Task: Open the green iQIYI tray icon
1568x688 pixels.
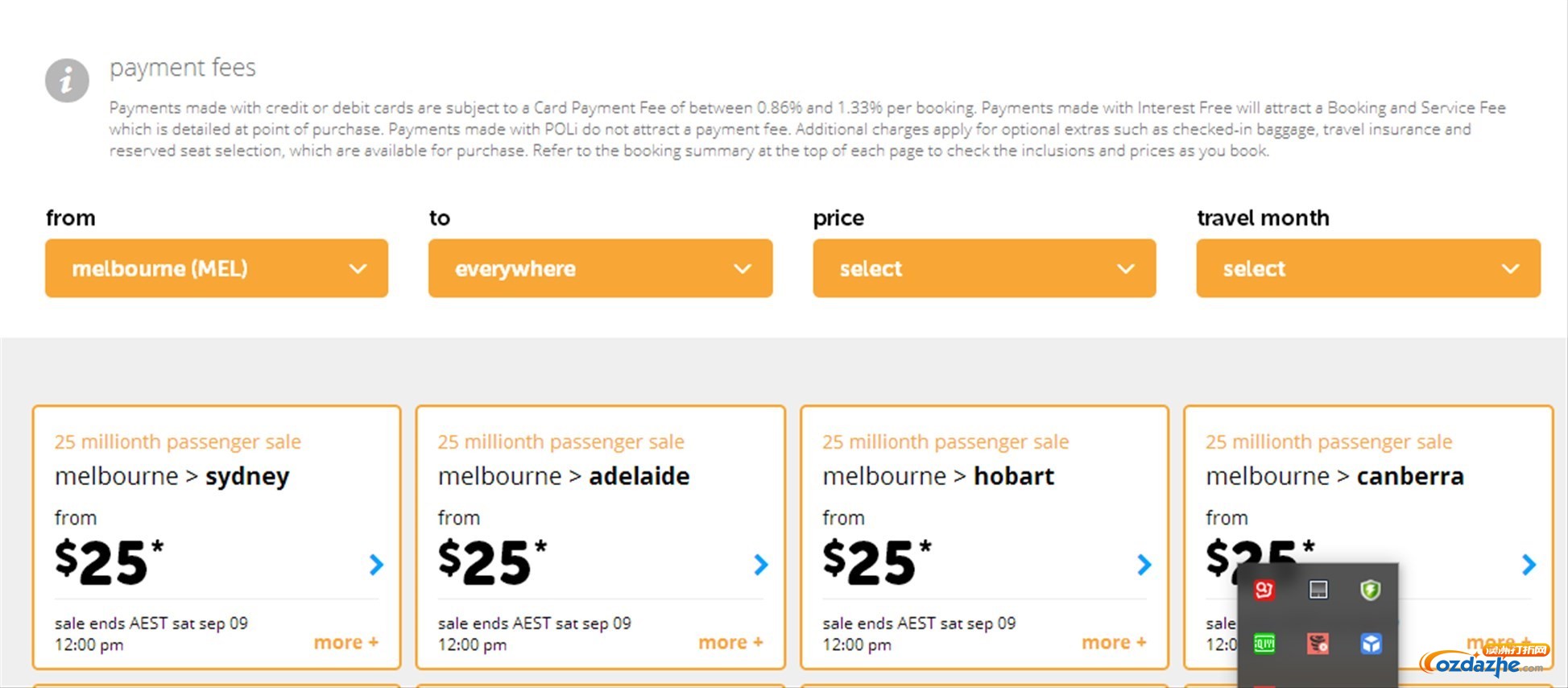Action: point(1264,644)
